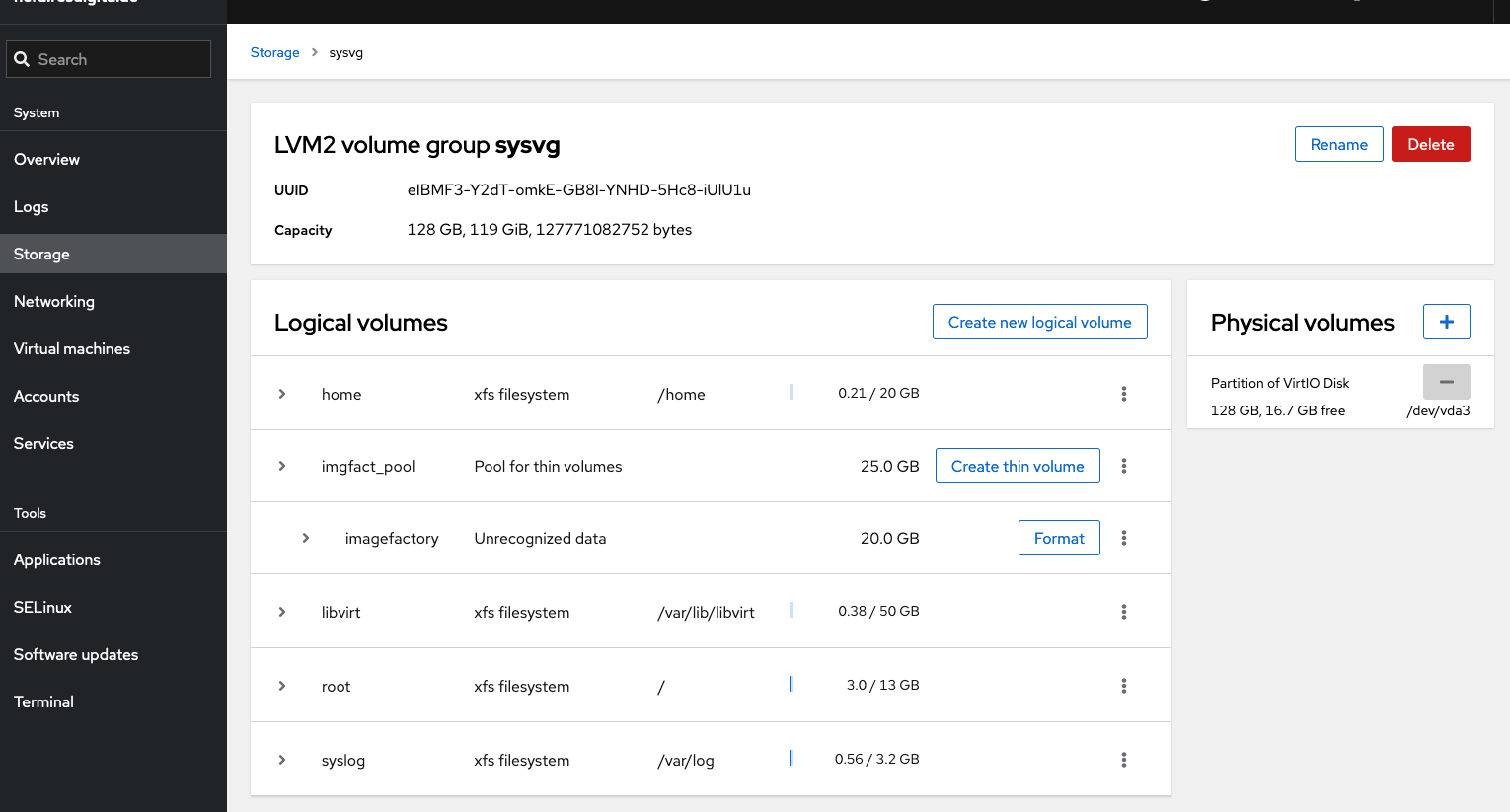1510x812 pixels.
Task: Go to Virtual machines page
Action: pos(72,348)
